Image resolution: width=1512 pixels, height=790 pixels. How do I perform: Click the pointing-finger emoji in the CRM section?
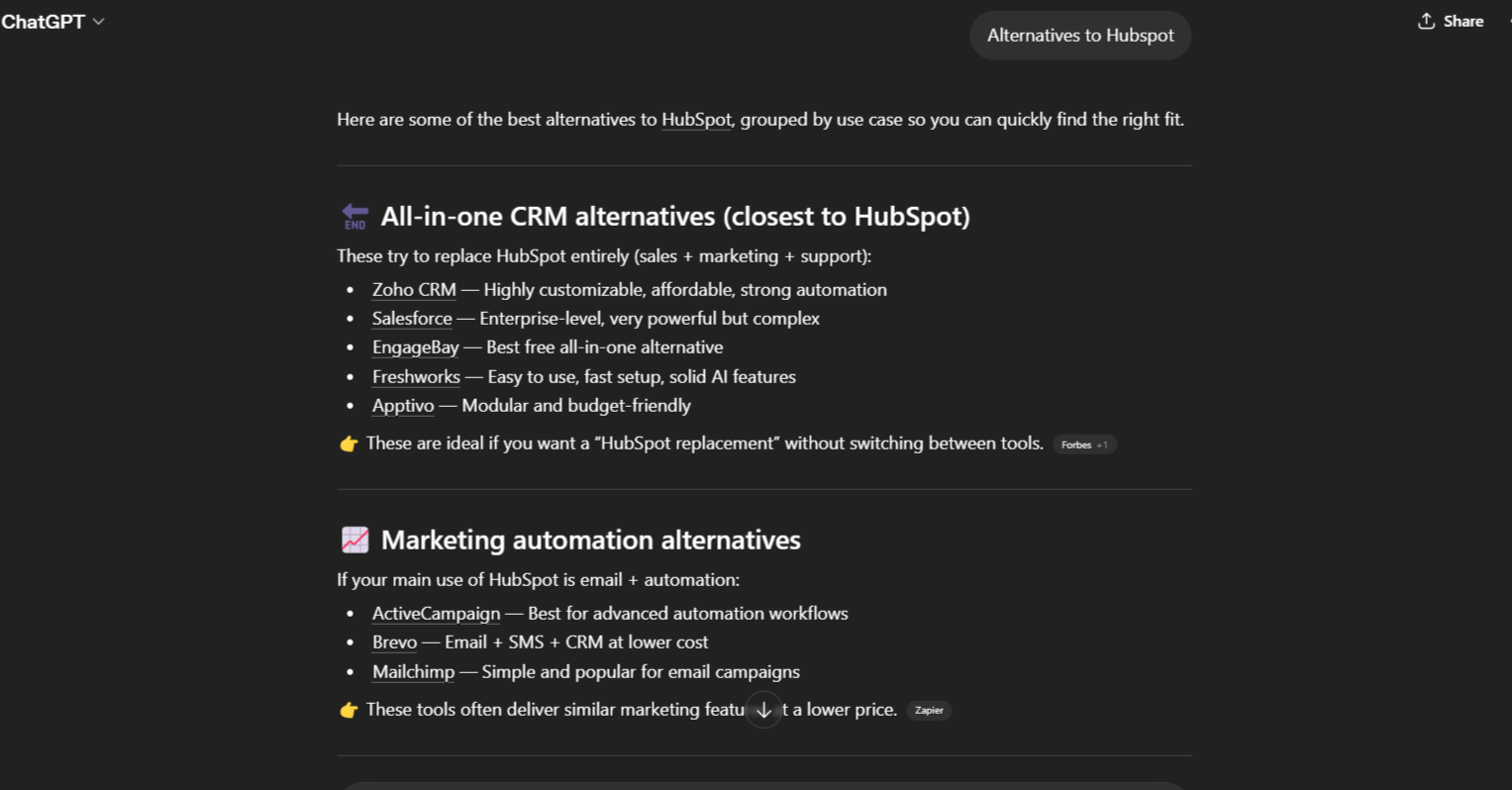tap(349, 443)
